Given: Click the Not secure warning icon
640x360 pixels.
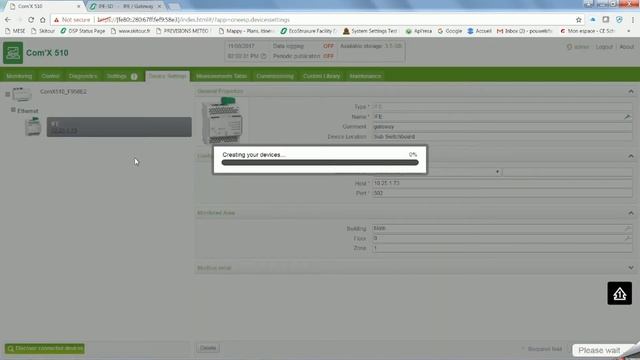Looking at the screenshot, I should pos(56,20).
